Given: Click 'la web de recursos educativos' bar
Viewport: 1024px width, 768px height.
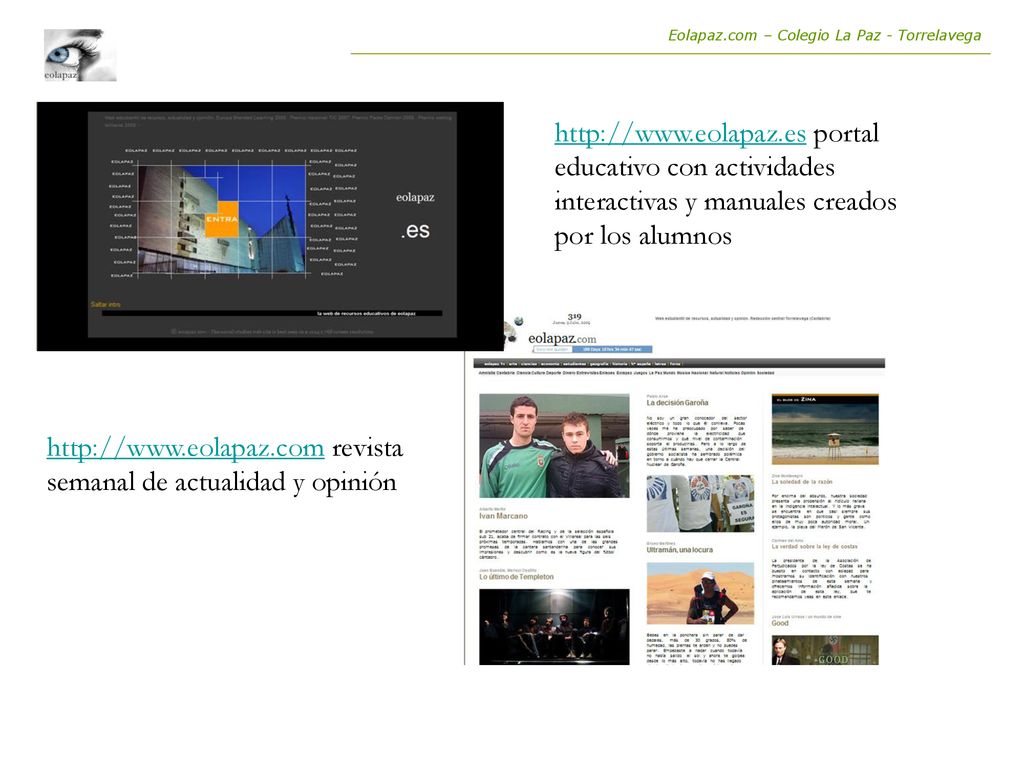Looking at the screenshot, I should [272, 313].
